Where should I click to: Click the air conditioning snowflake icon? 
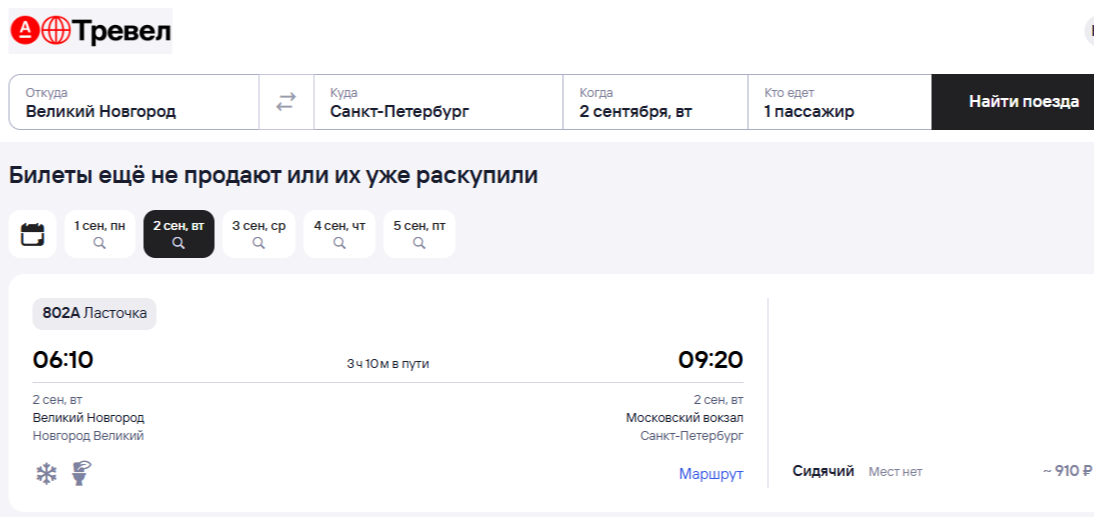coord(46,474)
